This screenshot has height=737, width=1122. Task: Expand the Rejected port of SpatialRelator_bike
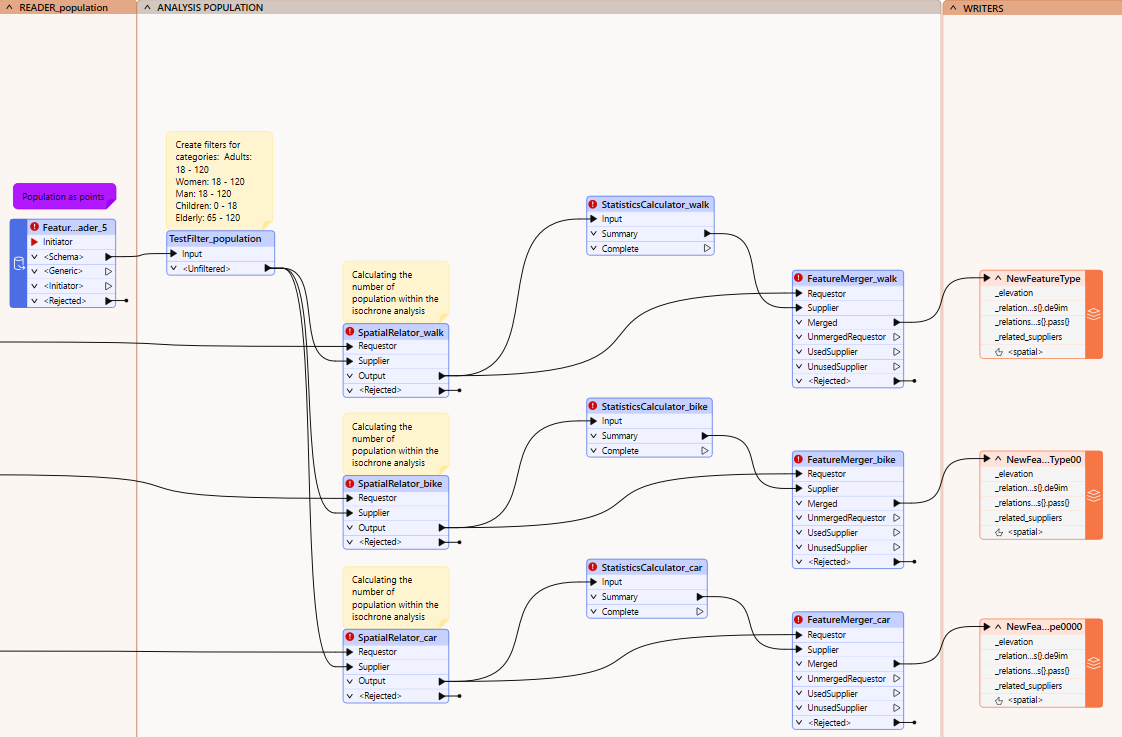coord(350,542)
